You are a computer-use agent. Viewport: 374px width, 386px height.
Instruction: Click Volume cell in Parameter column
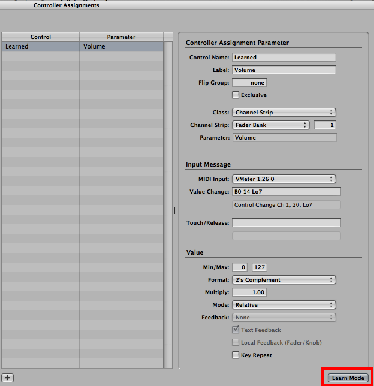click(121, 47)
